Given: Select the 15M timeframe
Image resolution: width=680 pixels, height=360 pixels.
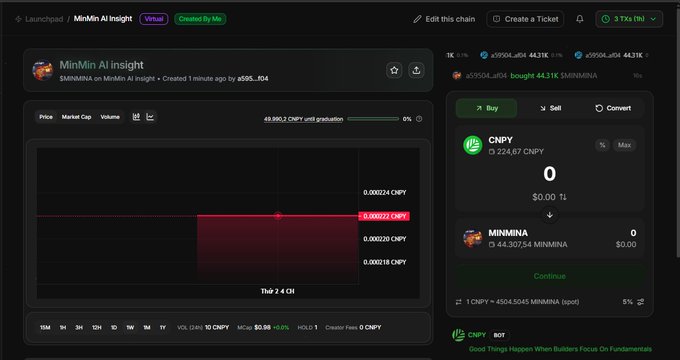Looking at the screenshot, I should 45,327.
